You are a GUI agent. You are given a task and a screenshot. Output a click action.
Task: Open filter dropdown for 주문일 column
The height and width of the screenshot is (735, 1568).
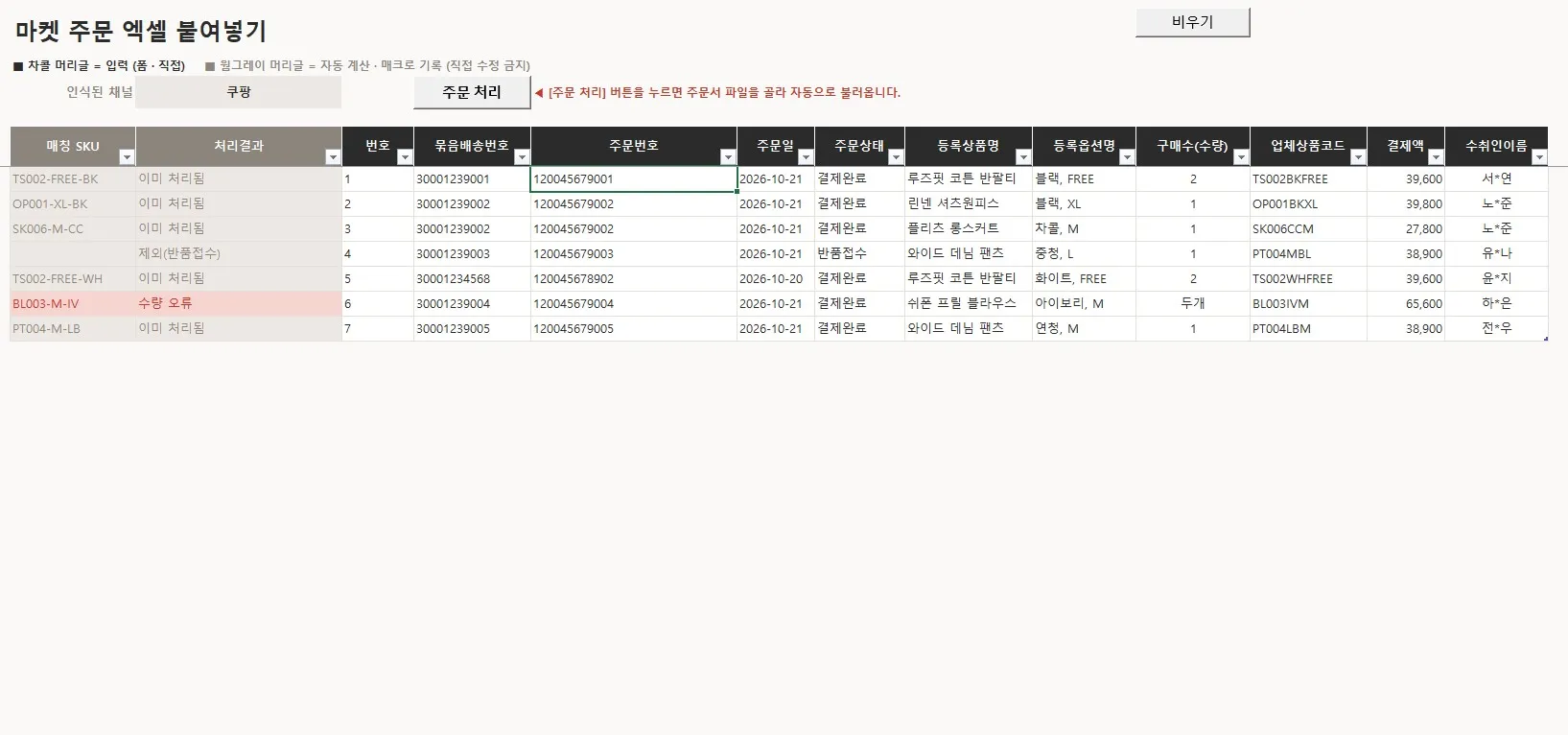pyautogui.click(x=806, y=157)
